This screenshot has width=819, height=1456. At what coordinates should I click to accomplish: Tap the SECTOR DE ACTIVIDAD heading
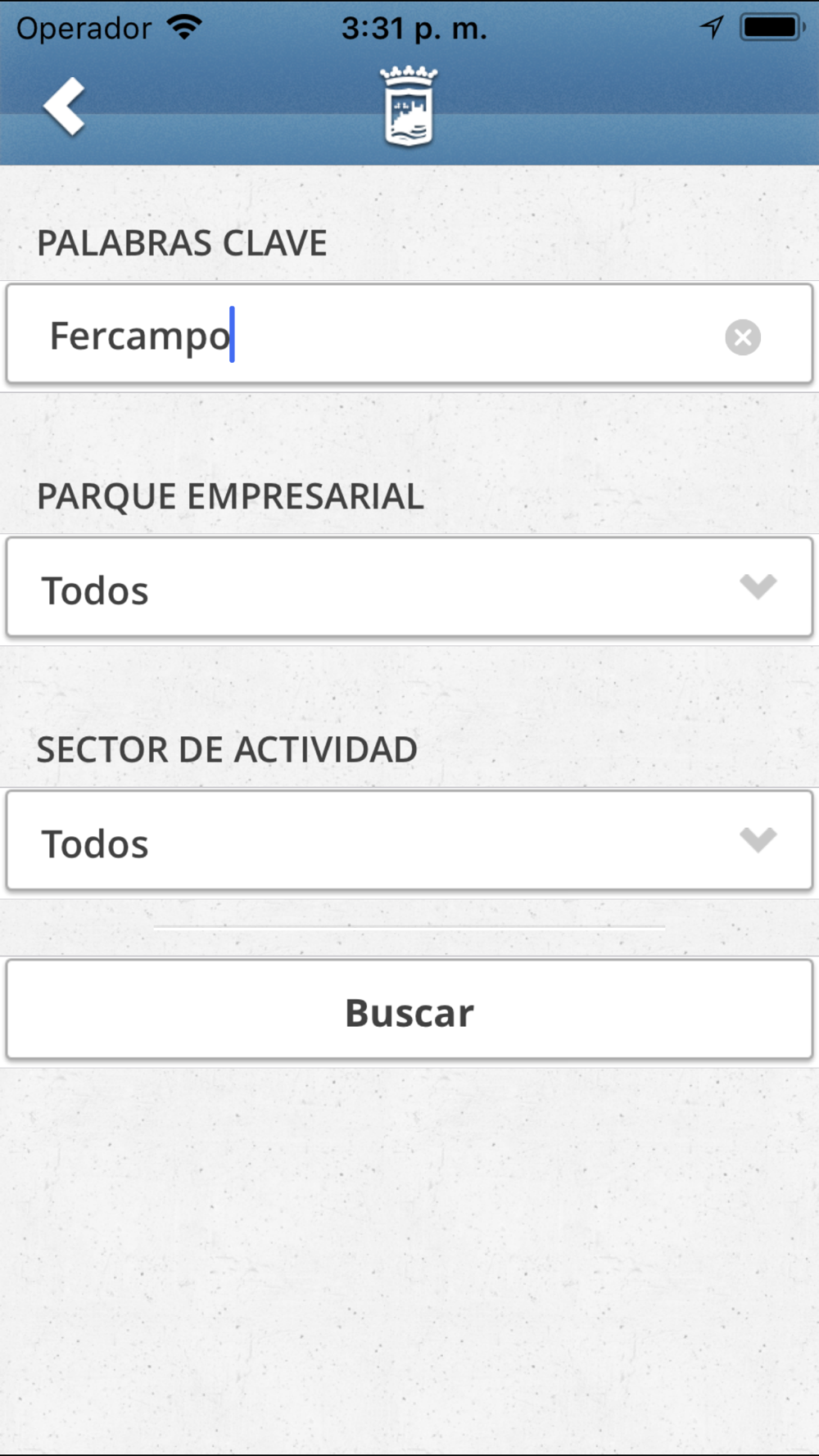(x=227, y=750)
